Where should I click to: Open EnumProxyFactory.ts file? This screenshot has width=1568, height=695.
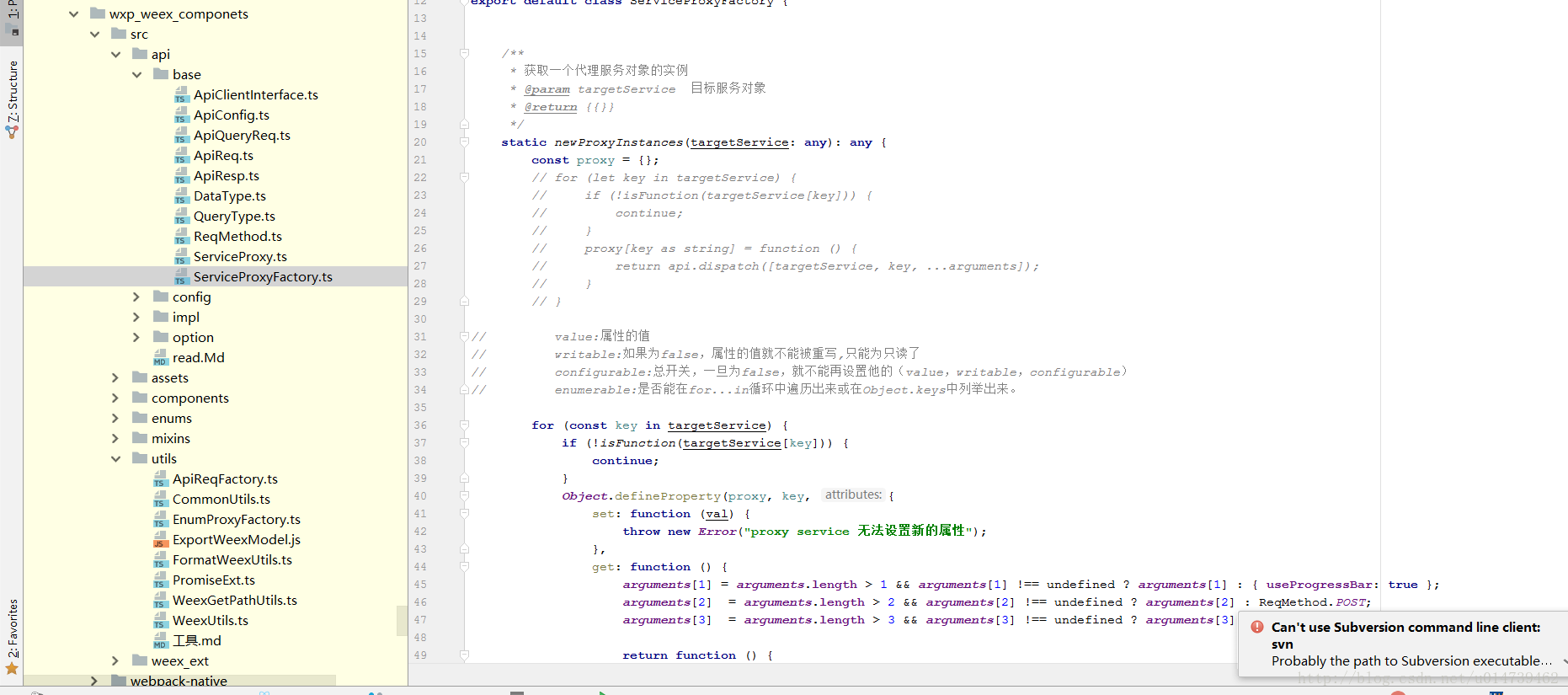coord(237,520)
